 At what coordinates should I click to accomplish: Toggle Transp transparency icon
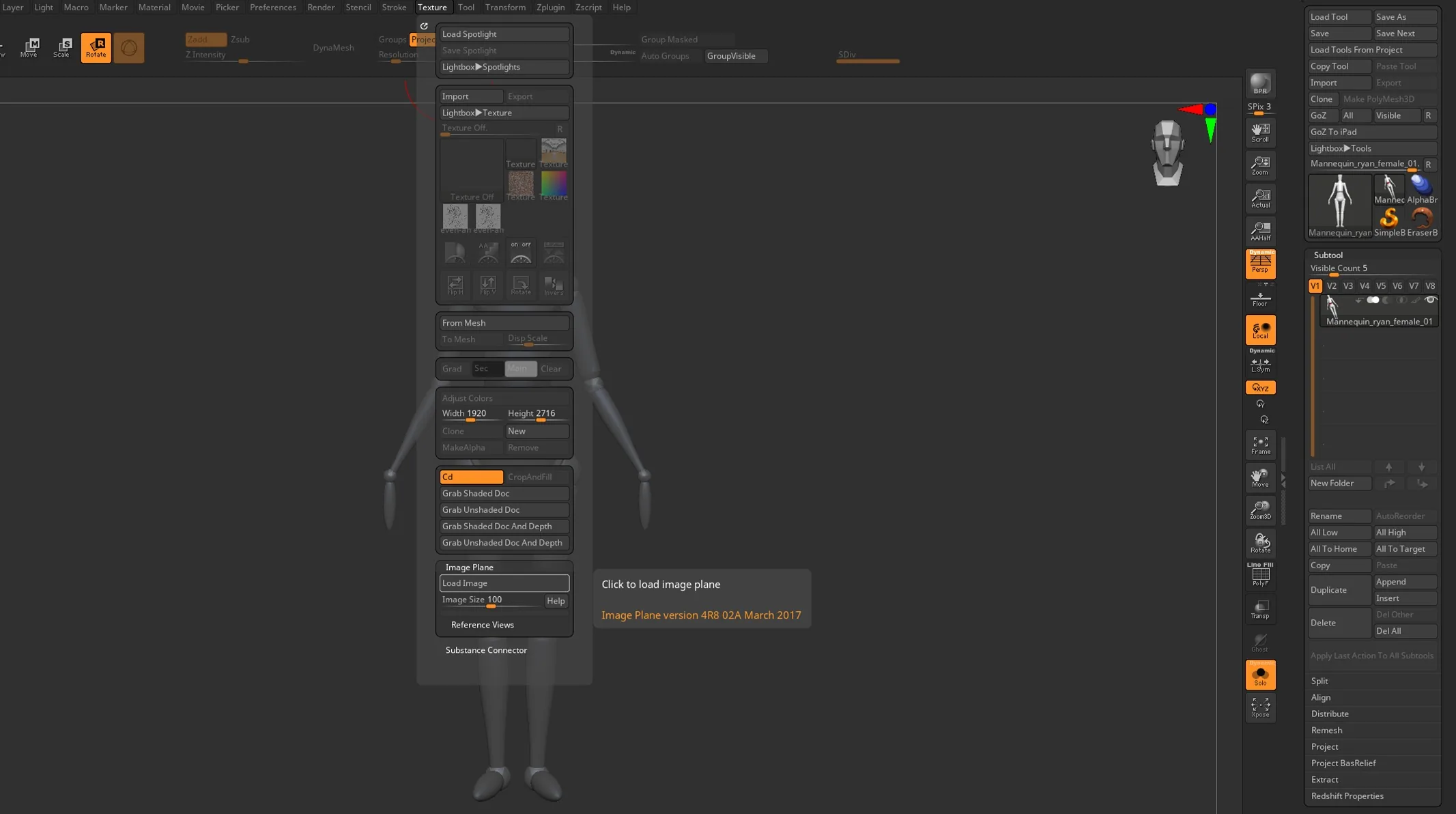click(1260, 609)
